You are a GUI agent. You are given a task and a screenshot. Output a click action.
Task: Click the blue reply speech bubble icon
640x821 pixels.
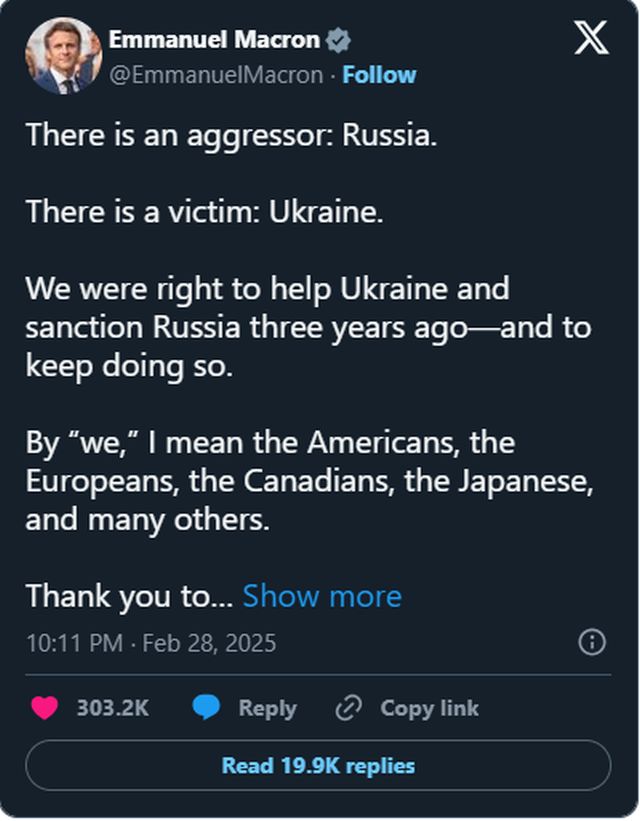(206, 708)
